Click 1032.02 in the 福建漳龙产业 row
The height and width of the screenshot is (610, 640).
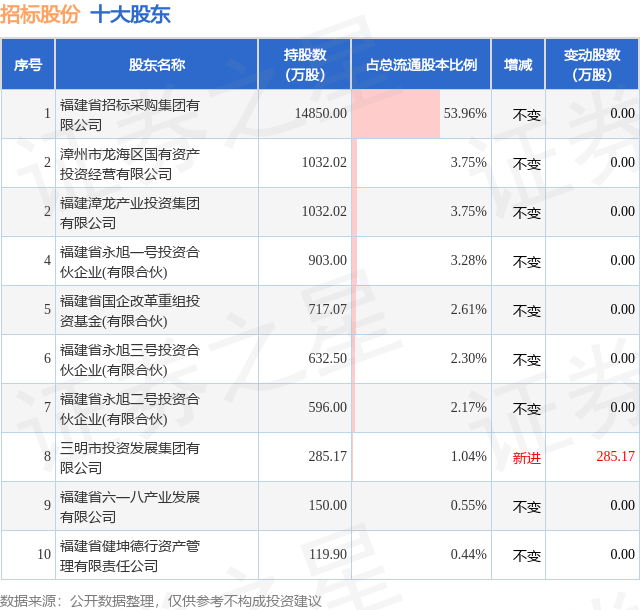324,211
